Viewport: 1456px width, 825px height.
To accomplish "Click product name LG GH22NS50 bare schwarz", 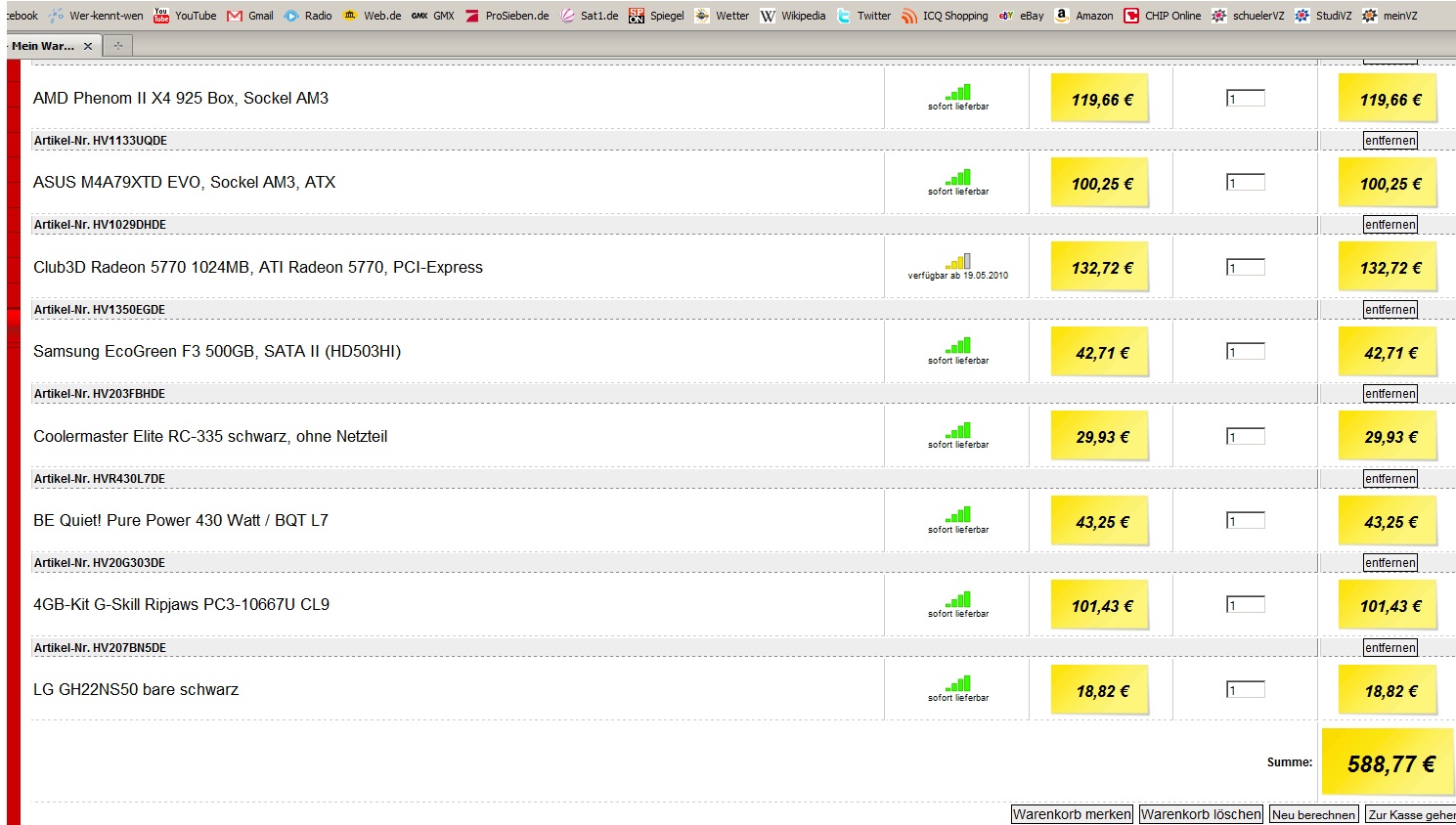I will click(x=136, y=689).
